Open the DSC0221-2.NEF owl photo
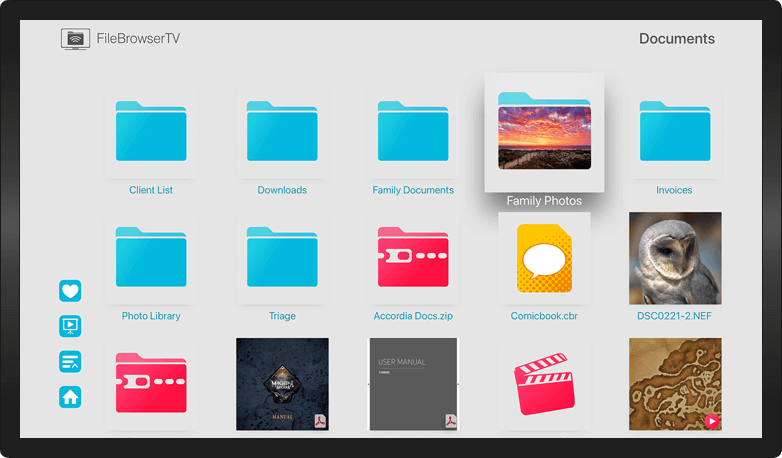Image resolution: width=782 pixels, height=458 pixels. click(674, 258)
